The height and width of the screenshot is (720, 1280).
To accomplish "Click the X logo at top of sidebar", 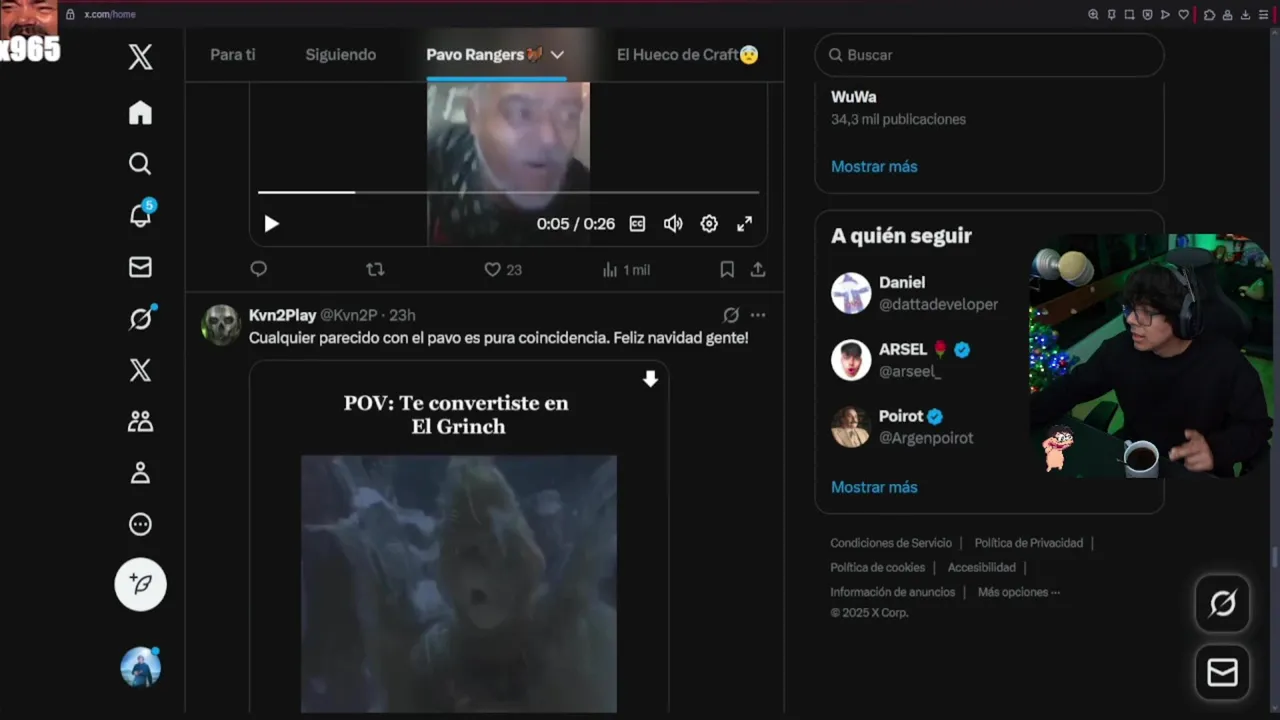I will (x=140, y=57).
